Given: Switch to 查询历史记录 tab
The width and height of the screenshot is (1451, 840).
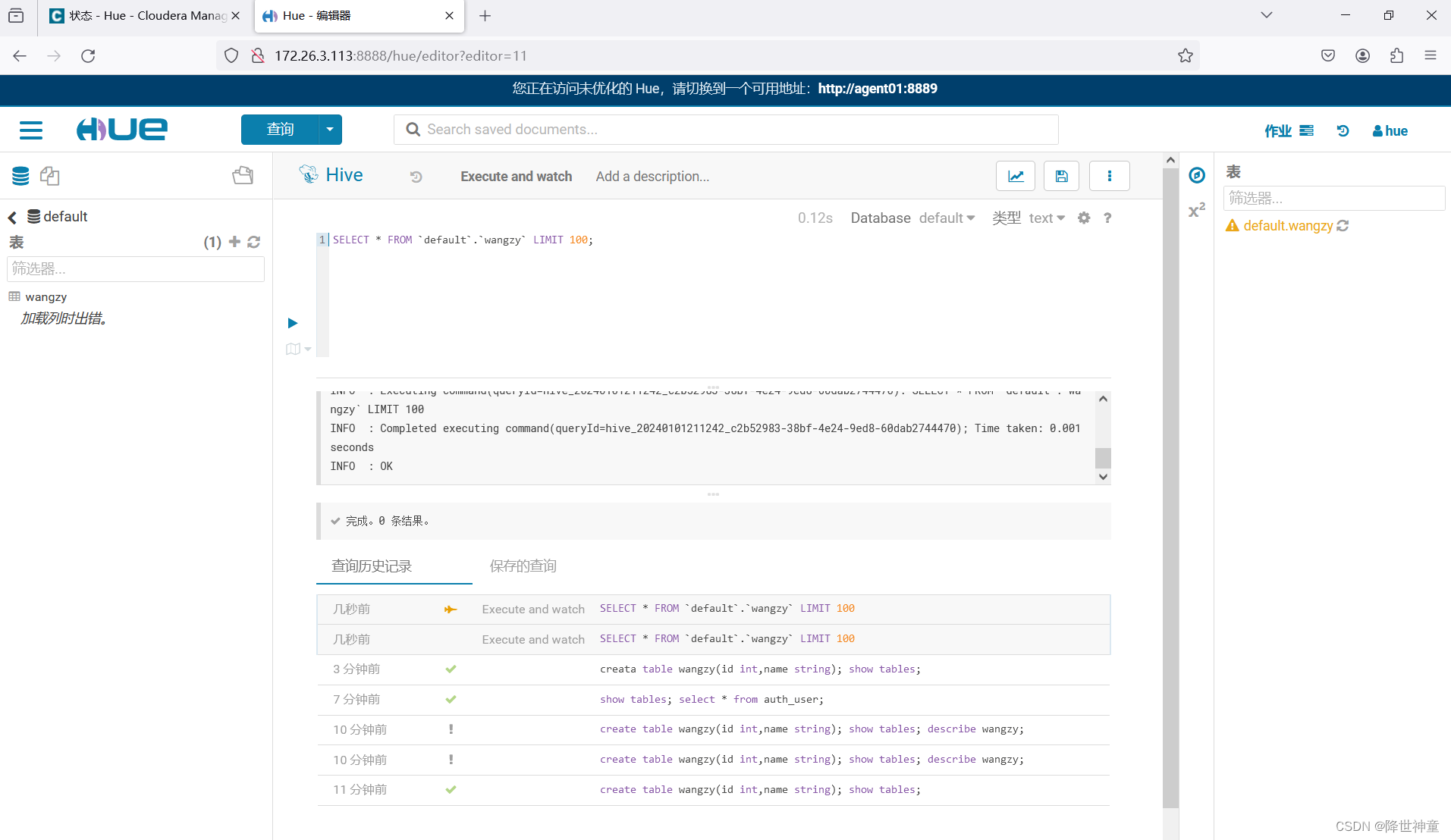Looking at the screenshot, I should coord(372,566).
